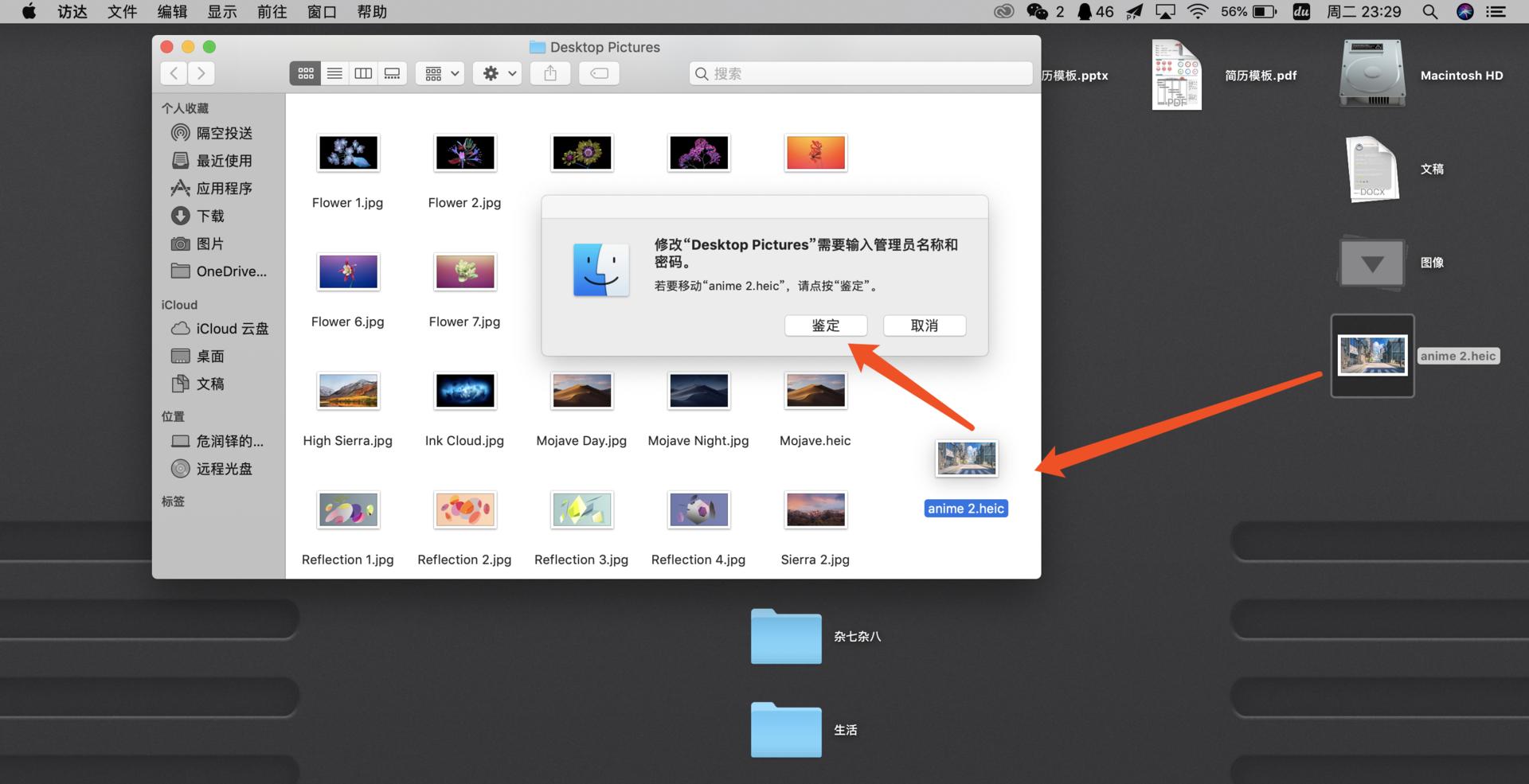Go back using the back navigation arrow
Image resolution: width=1529 pixels, height=784 pixels.
[x=173, y=72]
